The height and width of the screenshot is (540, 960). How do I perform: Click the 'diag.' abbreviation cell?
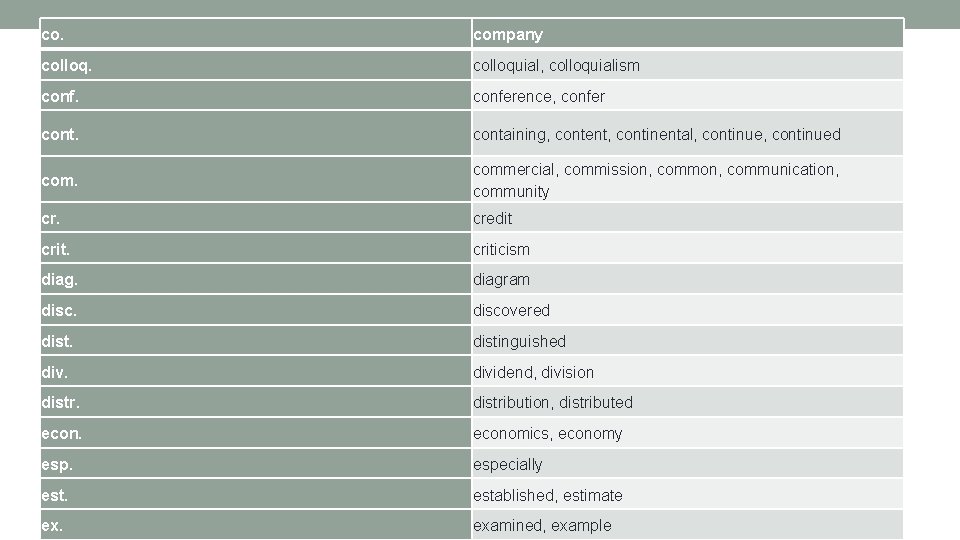click(x=255, y=279)
